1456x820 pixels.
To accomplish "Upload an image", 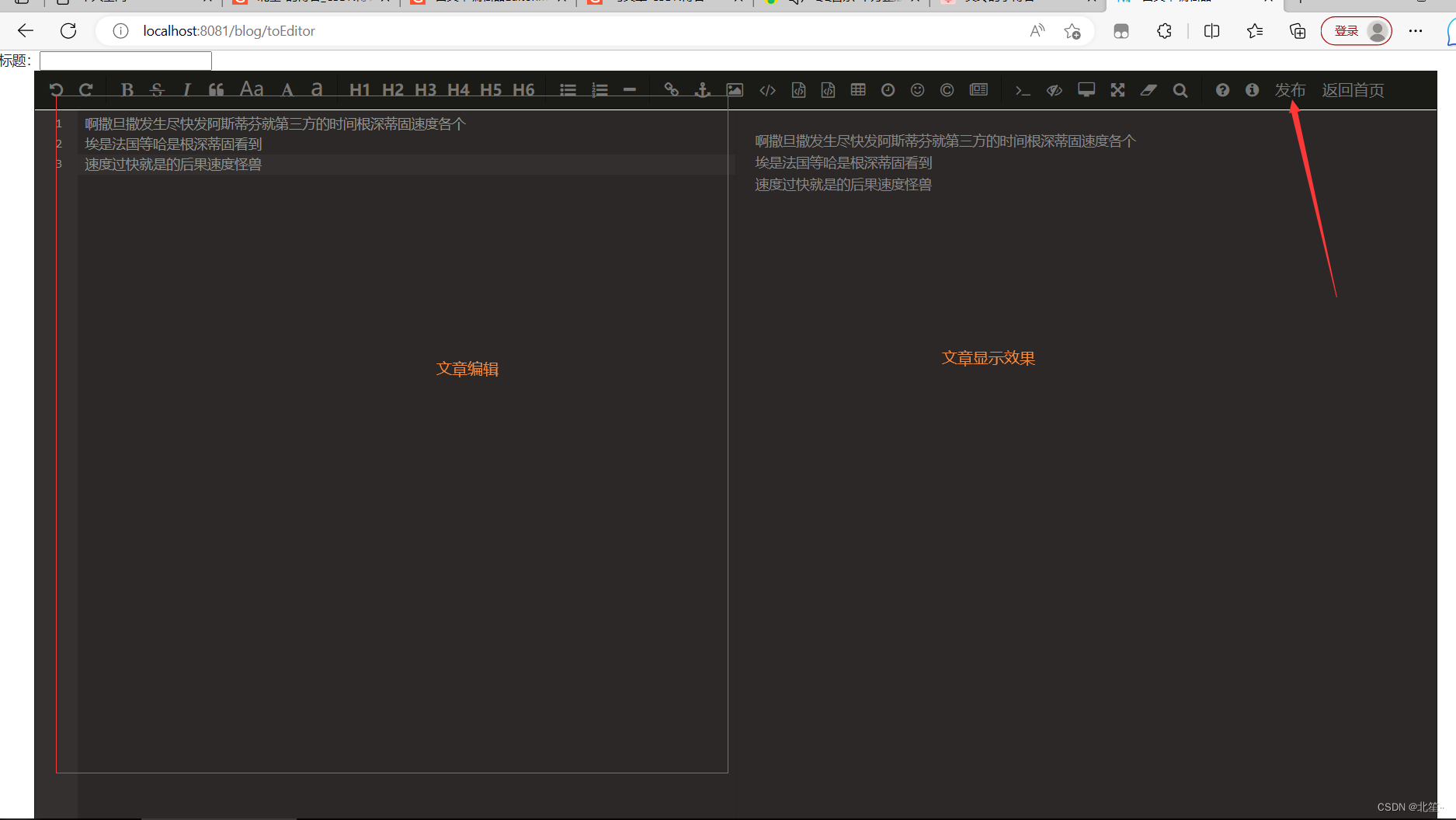I will point(734,89).
